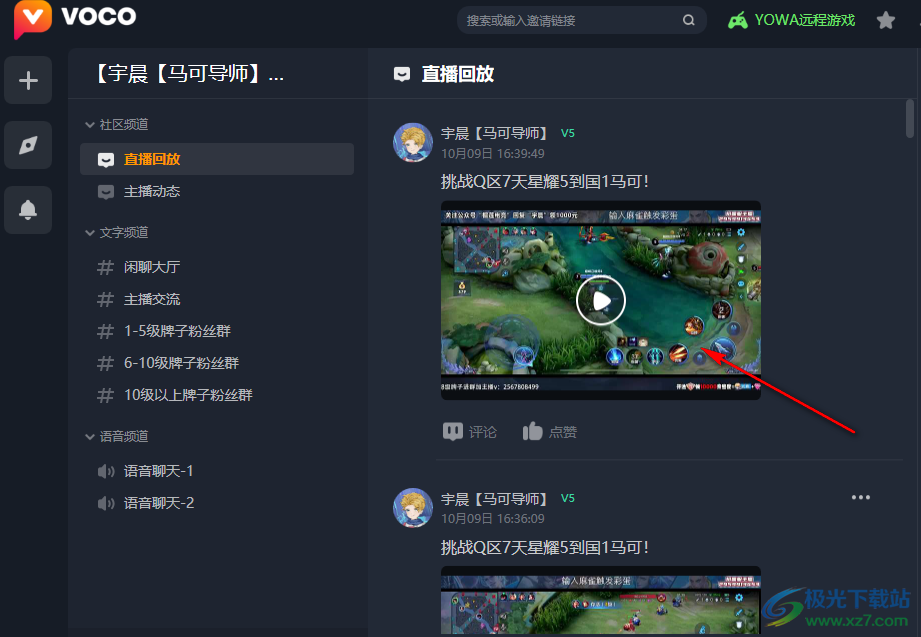Open YOWA远程游戏 link
The image size is (921, 637).
[804, 21]
